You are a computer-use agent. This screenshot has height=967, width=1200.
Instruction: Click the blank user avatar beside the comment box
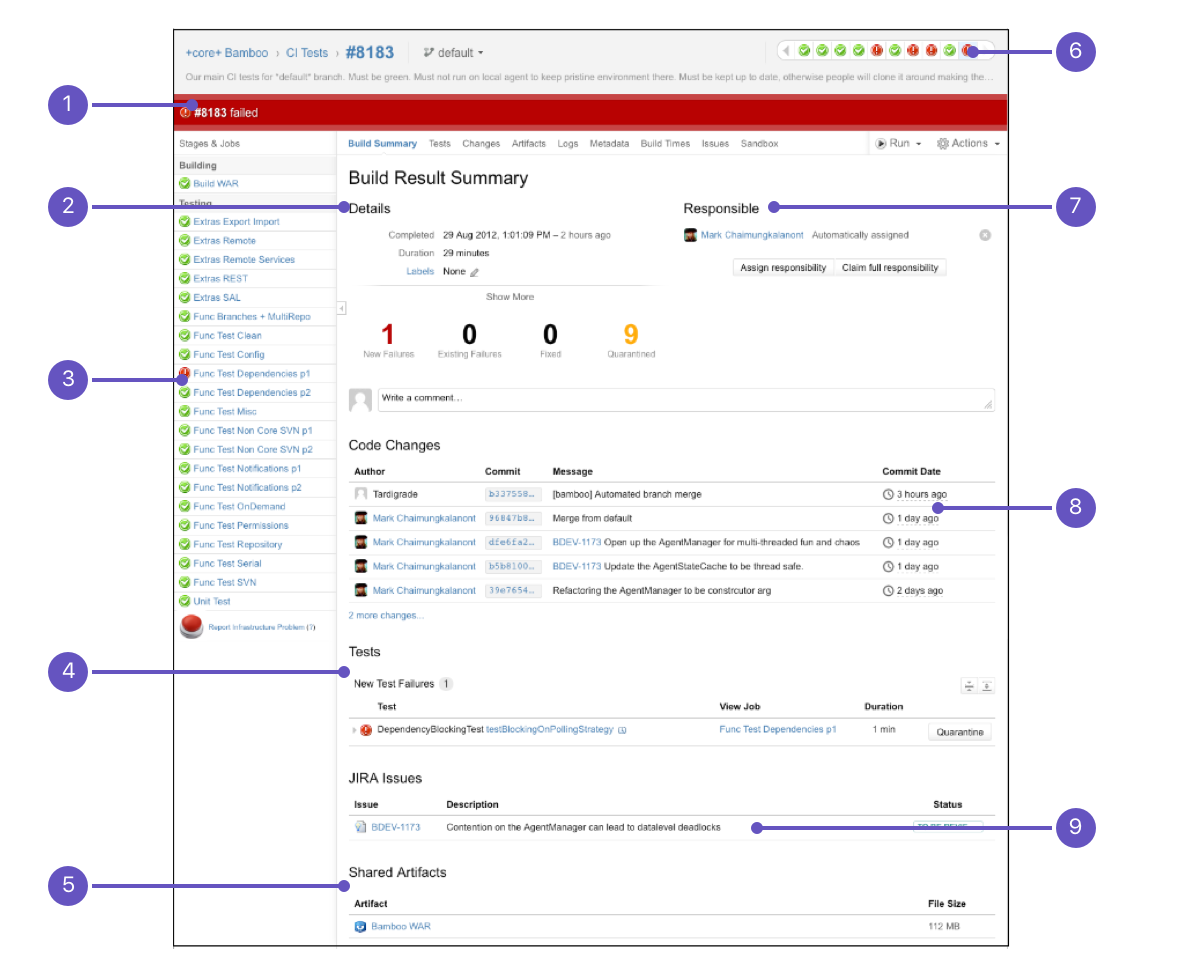(360, 400)
